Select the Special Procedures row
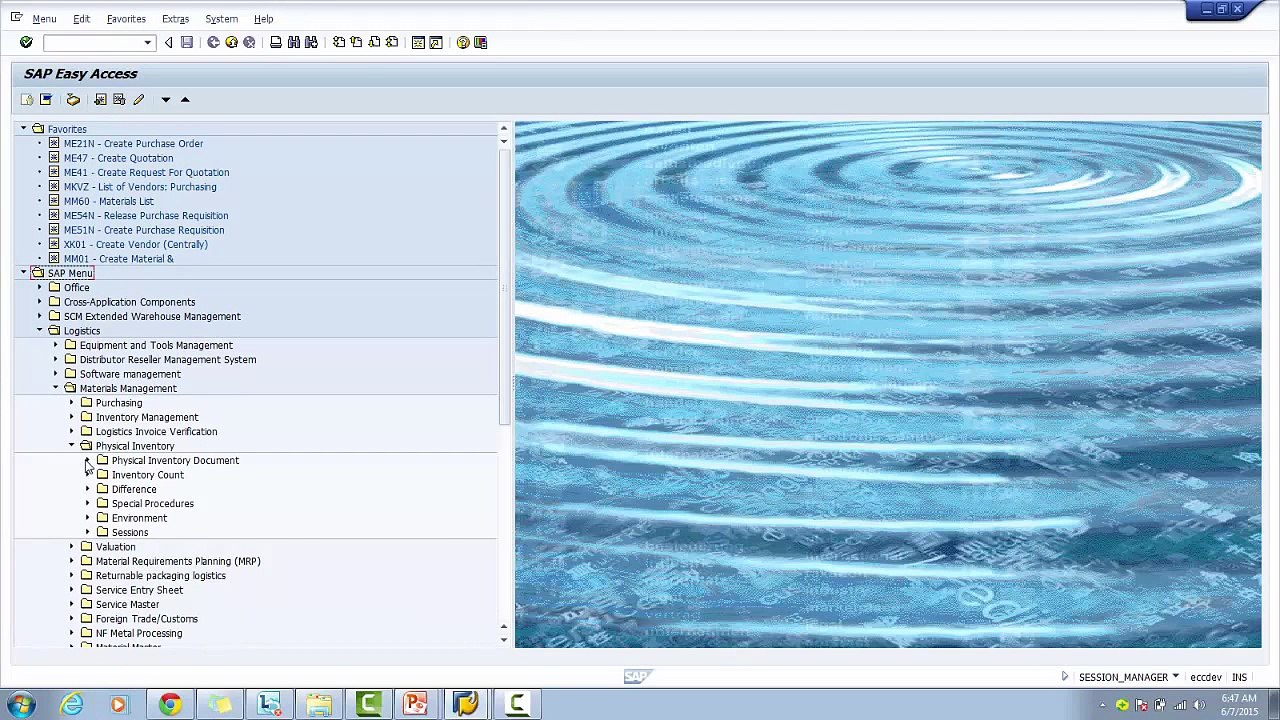The height and width of the screenshot is (720, 1280). click(x=152, y=504)
